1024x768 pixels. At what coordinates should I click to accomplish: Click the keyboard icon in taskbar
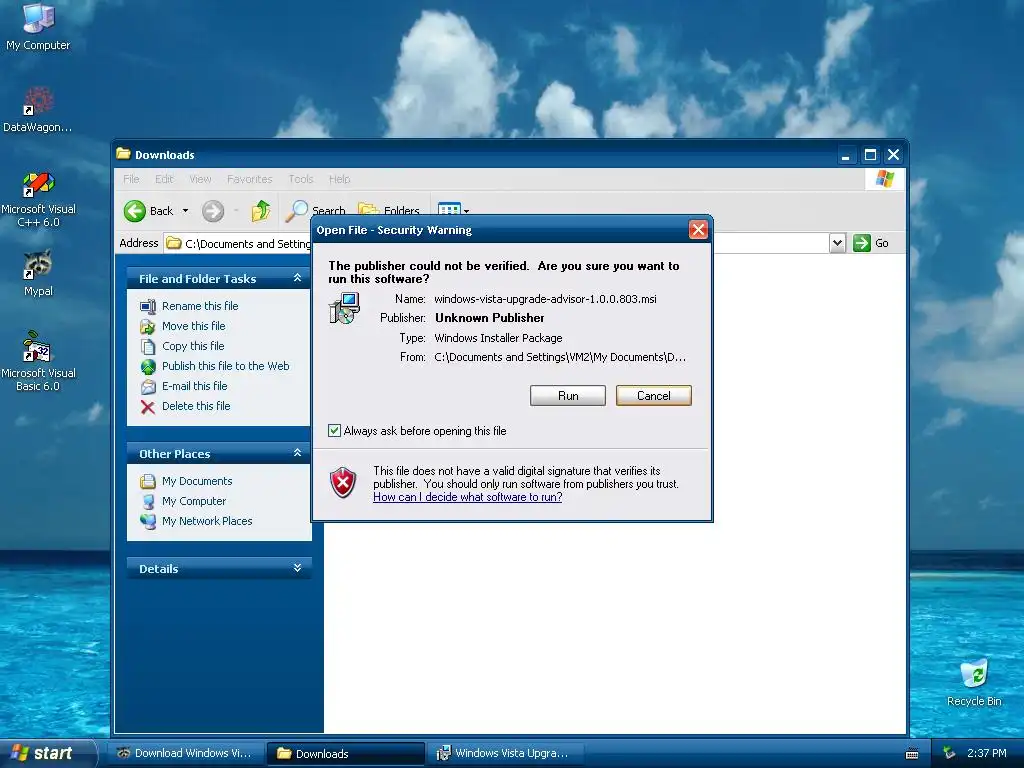click(912, 754)
